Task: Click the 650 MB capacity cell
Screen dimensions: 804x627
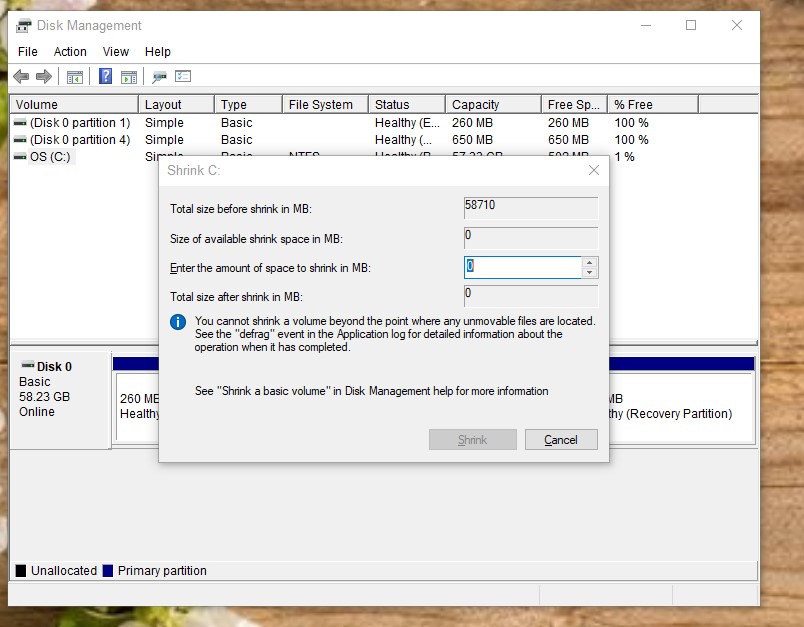Action: pos(472,139)
